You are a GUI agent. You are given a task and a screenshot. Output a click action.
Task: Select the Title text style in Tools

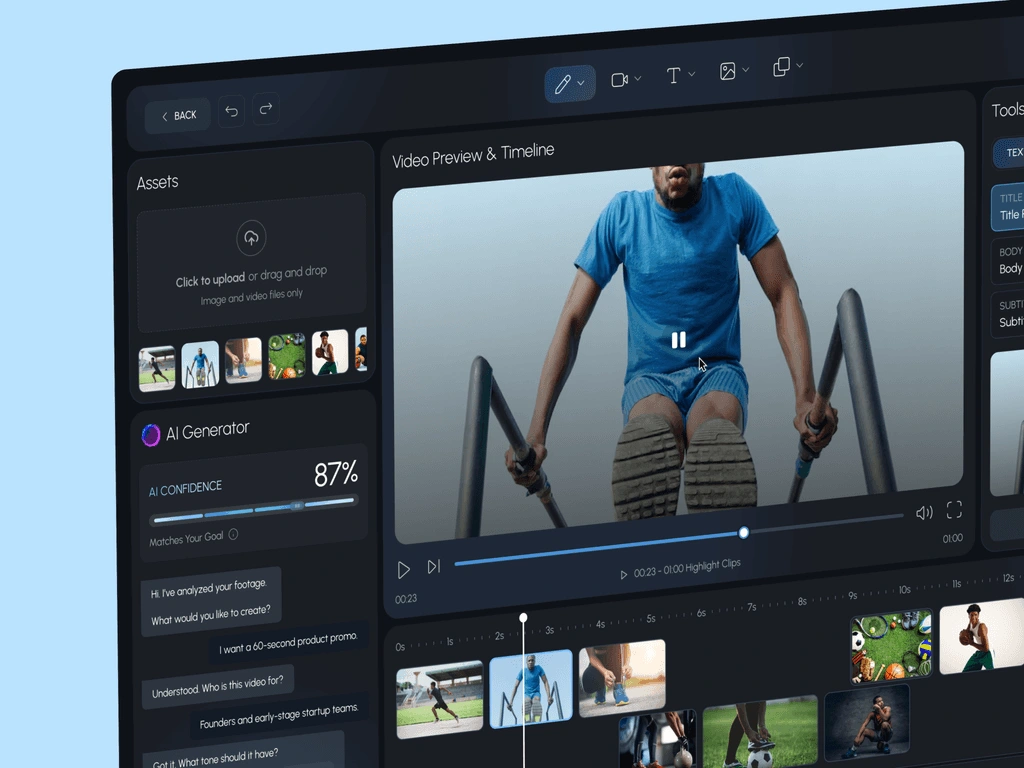click(1008, 207)
